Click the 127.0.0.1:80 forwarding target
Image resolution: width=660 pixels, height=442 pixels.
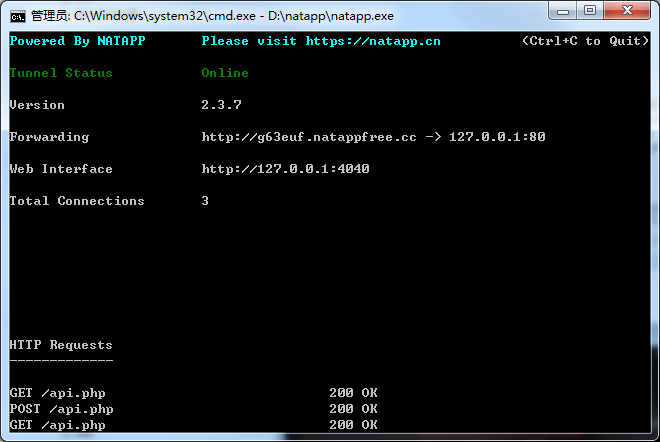click(497, 137)
